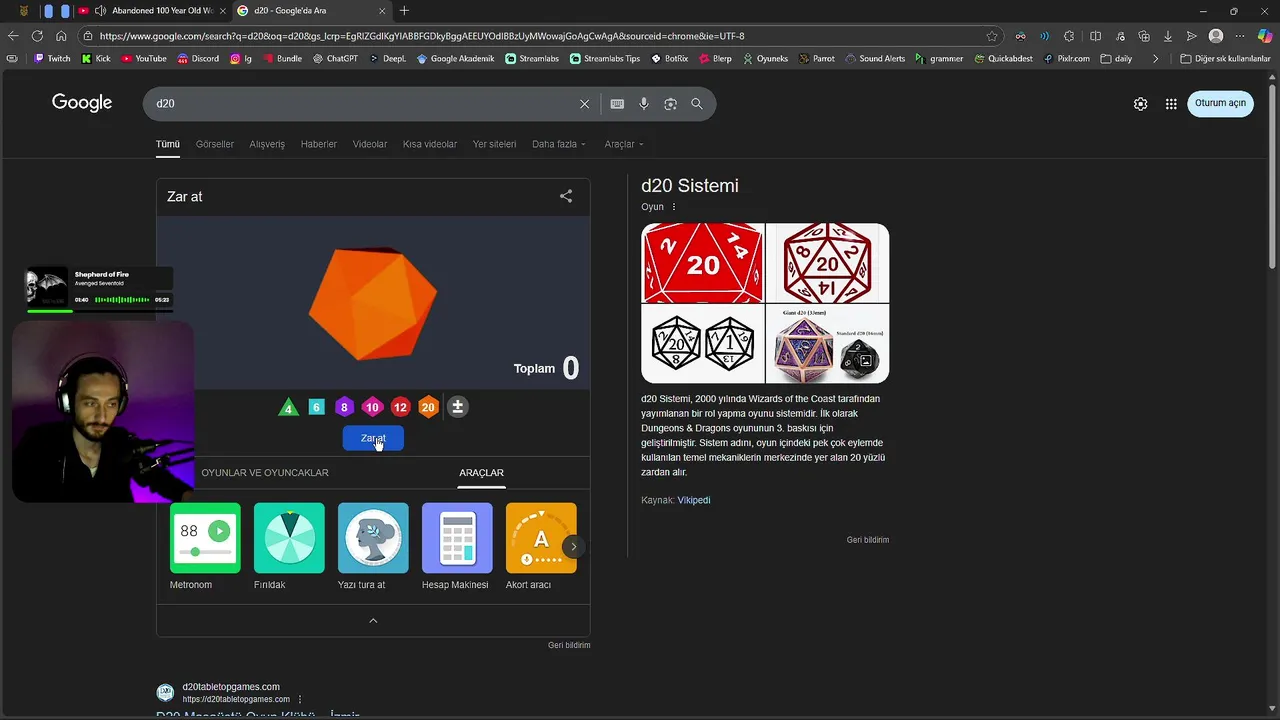The height and width of the screenshot is (720, 1280).
Task: Open the d20tabletopgames.com result link
Action: (x=257, y=715)
